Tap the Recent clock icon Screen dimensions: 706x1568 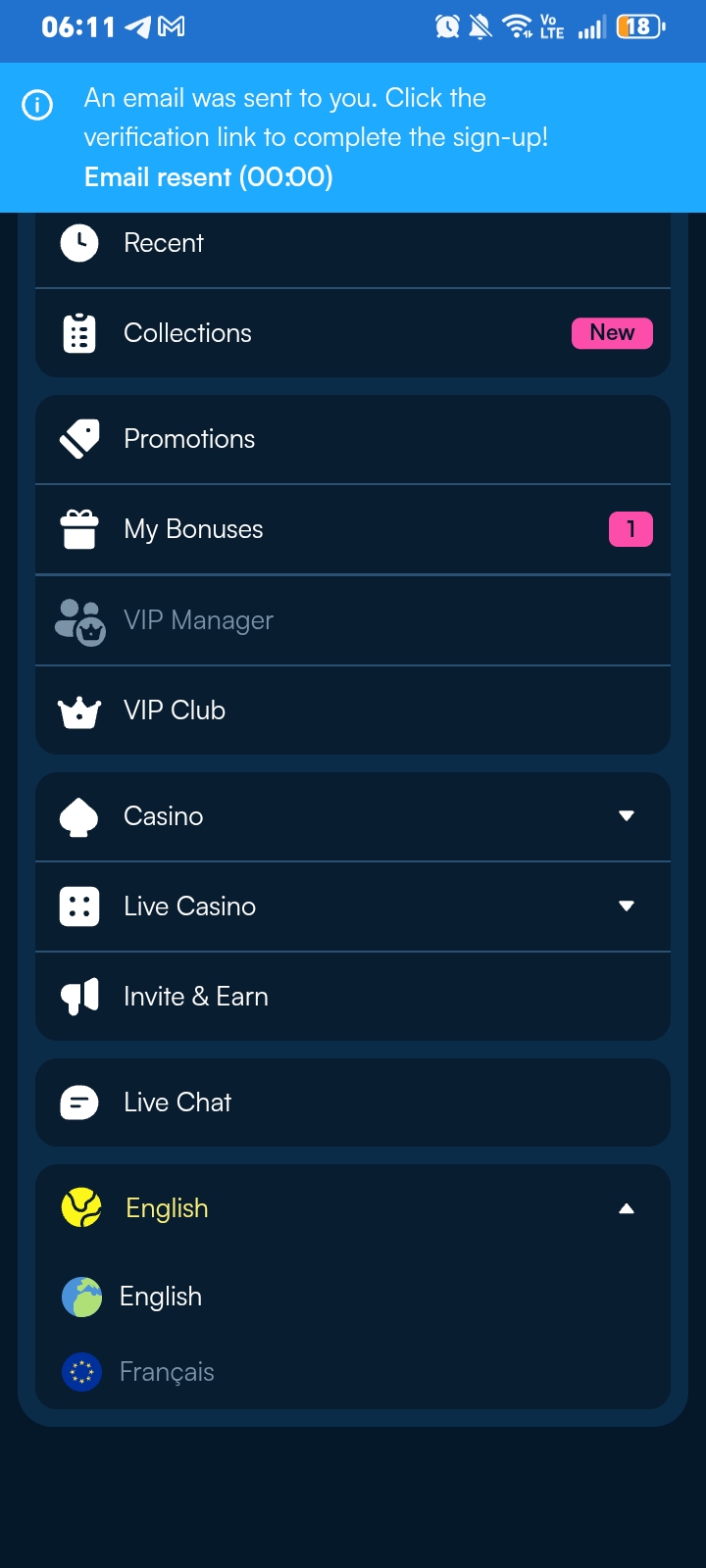pyautogui.click(x=79, y=242)
